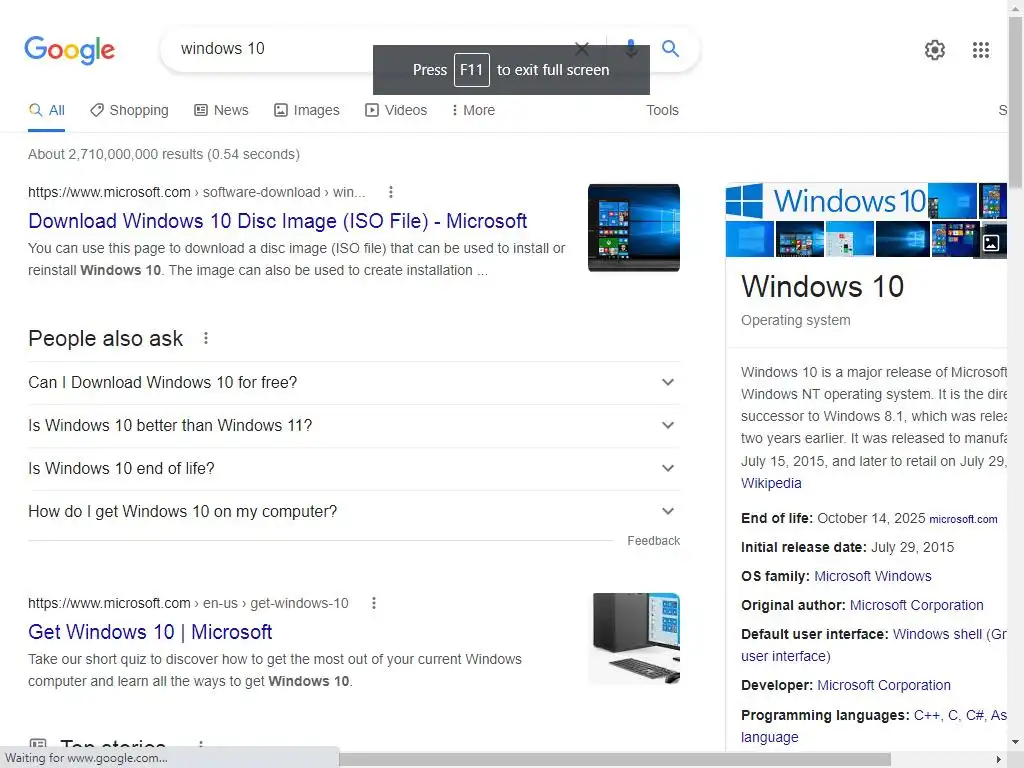Clear the search box with X icon
Screen dimensions: 1024x768
click(x=581, y=48)
